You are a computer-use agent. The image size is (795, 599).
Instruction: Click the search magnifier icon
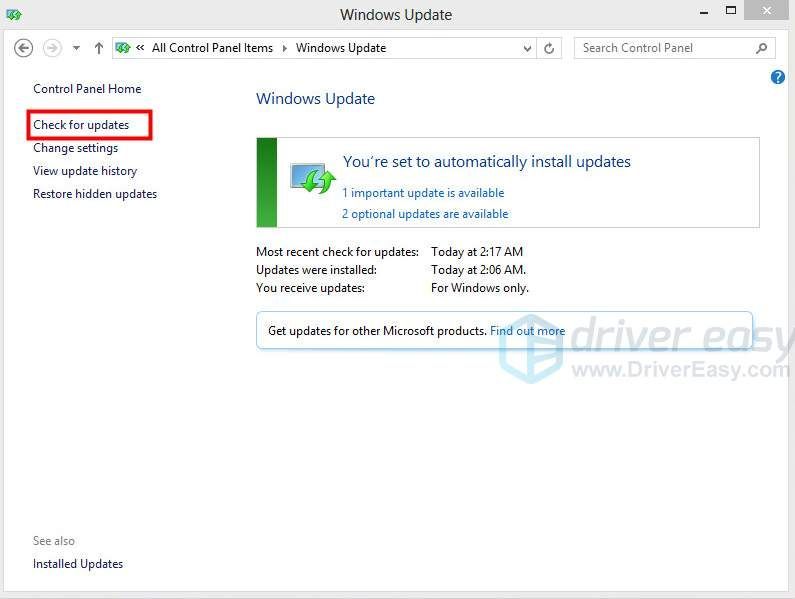(x=761, y=48)
